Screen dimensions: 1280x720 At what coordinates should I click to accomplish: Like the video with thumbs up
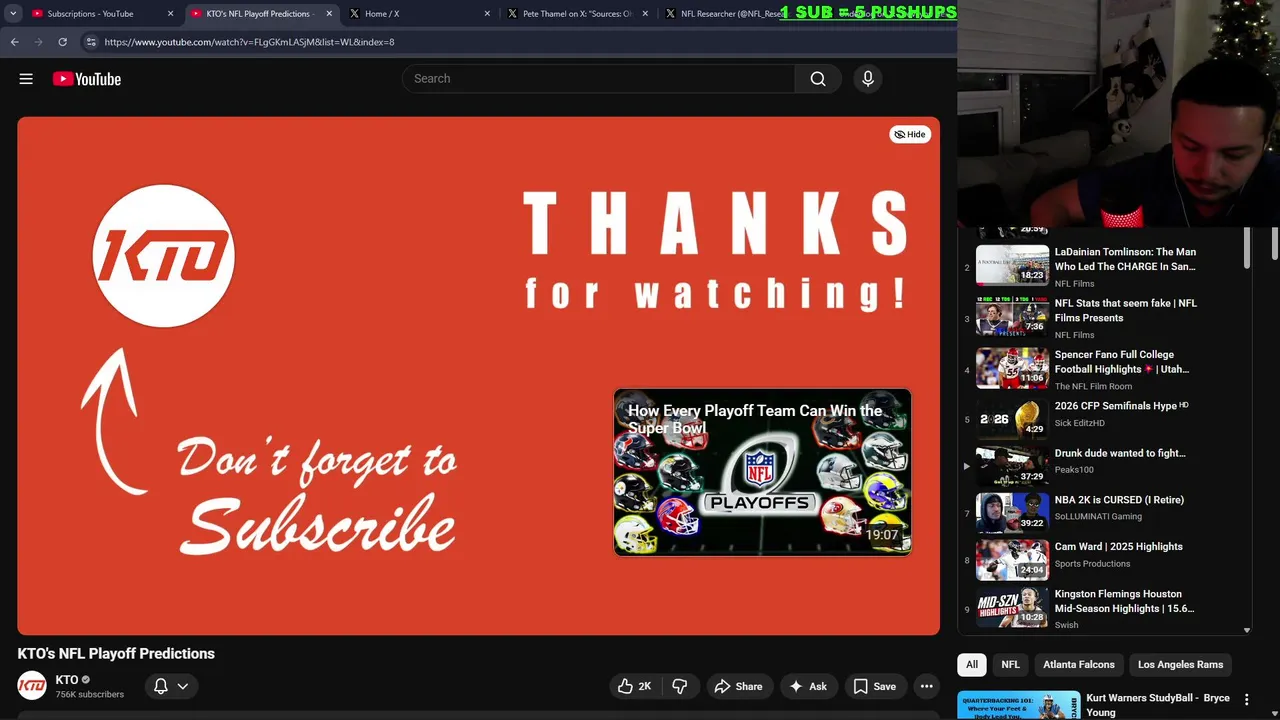(x=635, y=686)
